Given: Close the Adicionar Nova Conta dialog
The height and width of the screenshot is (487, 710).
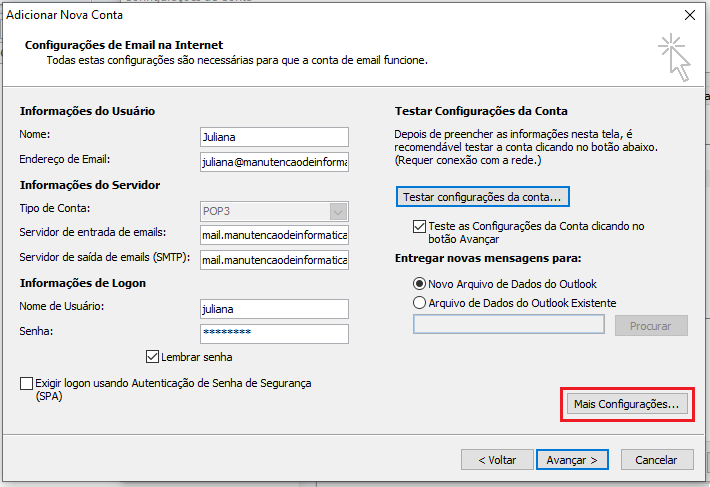Looking at the screenshot, I should tap(690, 15).
